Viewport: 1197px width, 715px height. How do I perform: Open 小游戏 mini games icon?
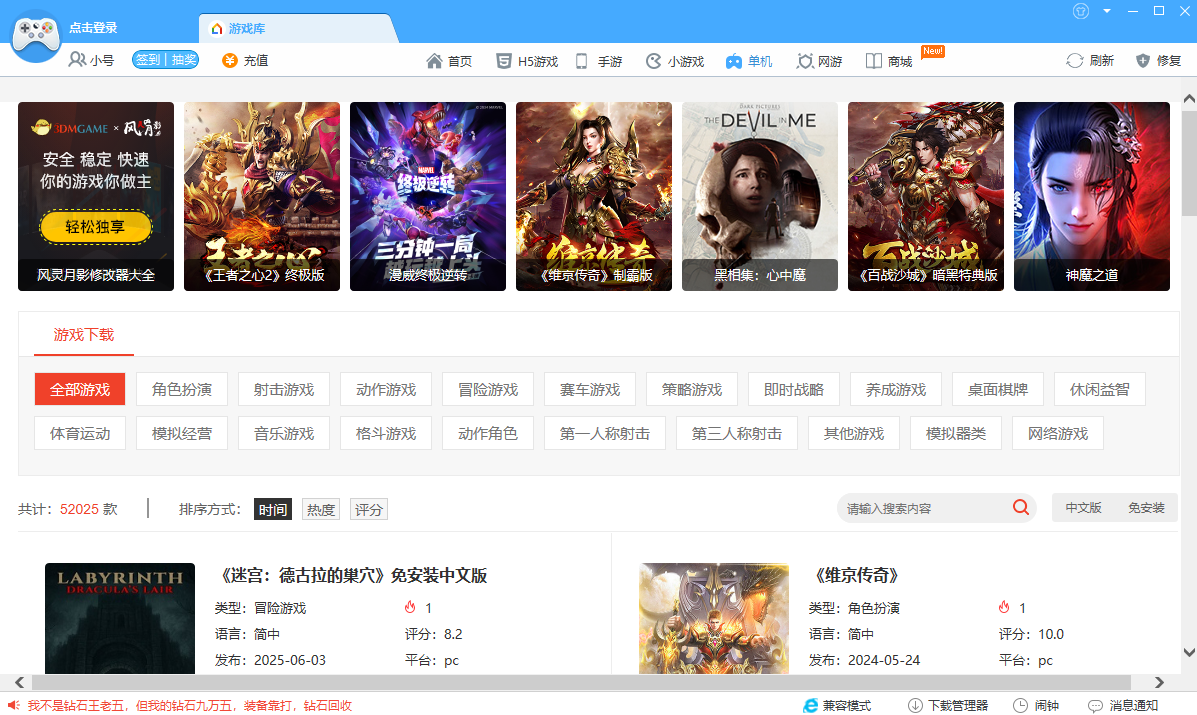[x=653, y=61]
